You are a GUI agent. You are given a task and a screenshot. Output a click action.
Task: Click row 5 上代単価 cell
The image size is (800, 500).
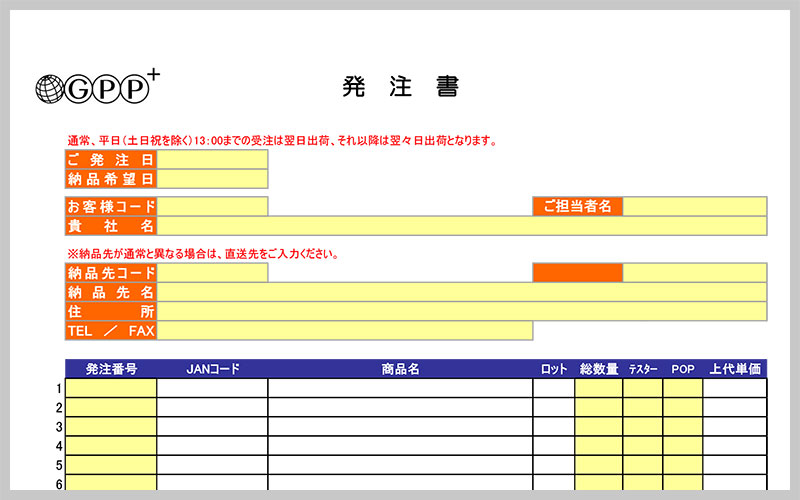point(735,465)
